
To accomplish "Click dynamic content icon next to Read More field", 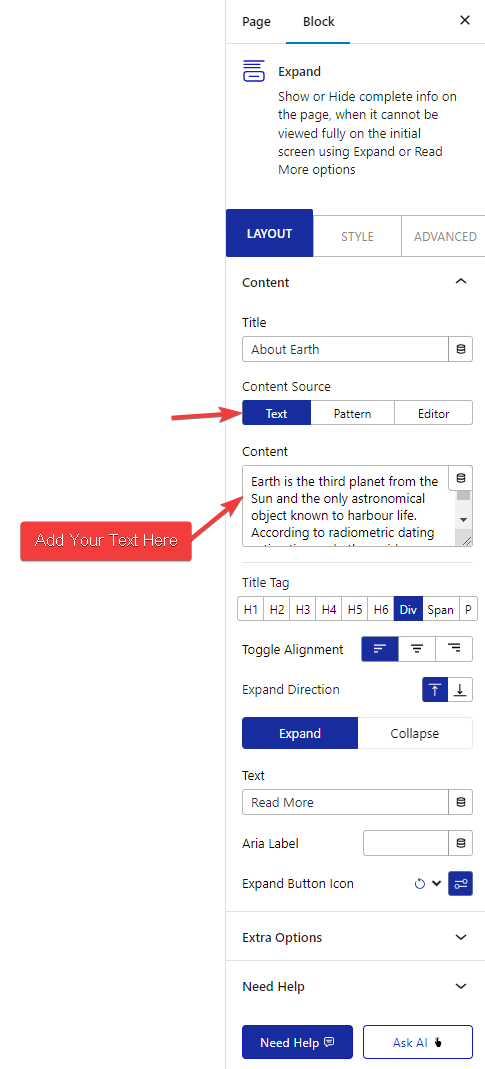I will coord(460,802).
